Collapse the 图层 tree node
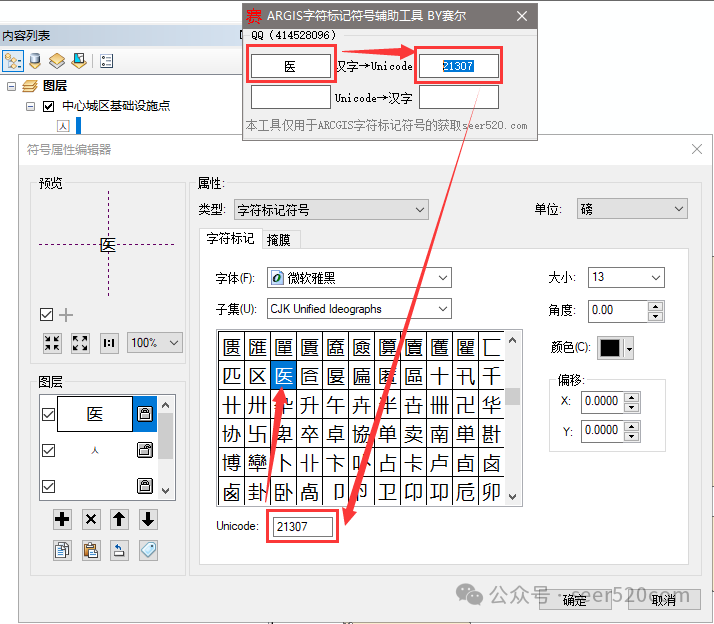The height and width of the screenshot is (624, 714). pos(12,86)
